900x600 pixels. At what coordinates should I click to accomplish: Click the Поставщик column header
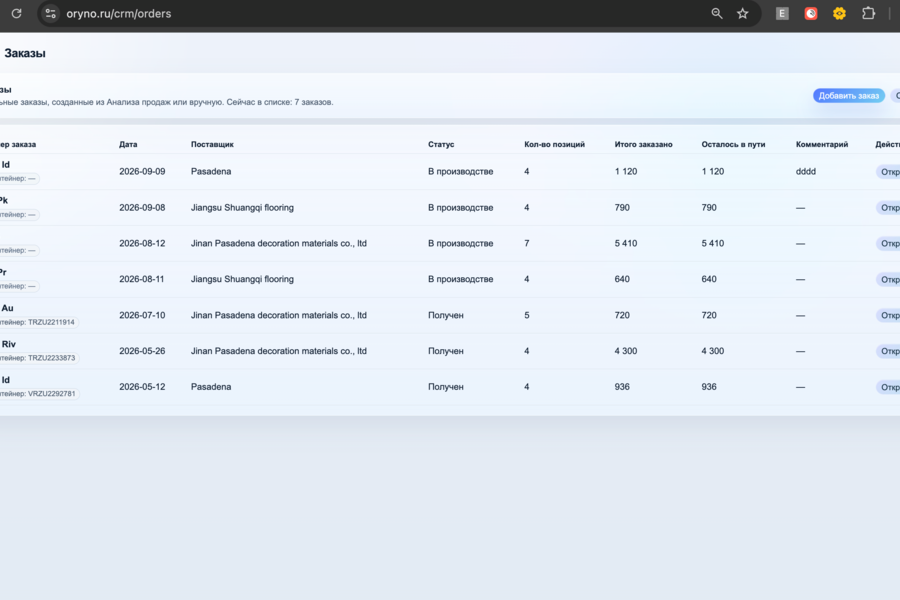click(212, 144)
